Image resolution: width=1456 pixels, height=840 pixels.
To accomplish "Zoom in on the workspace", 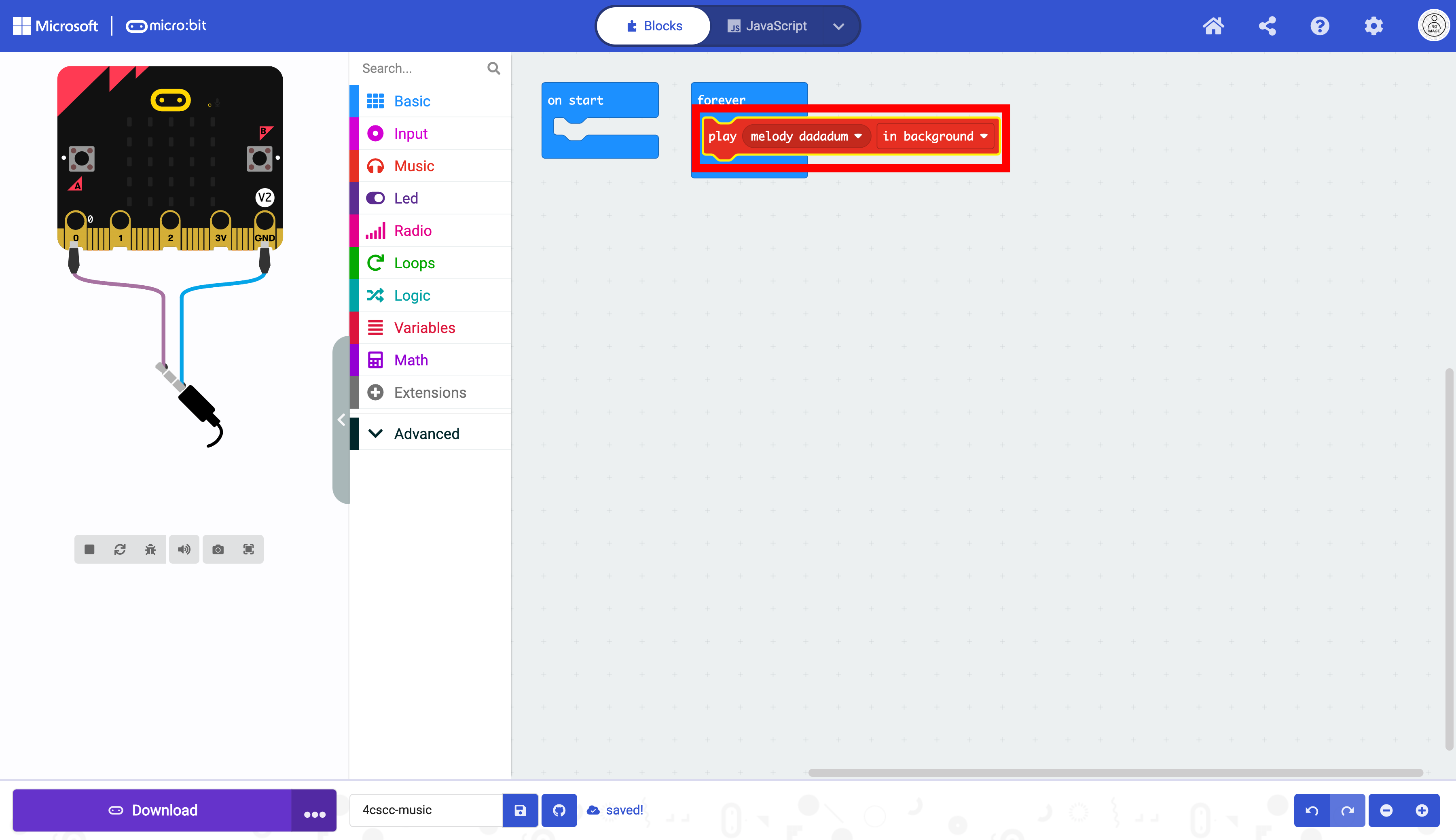I will [x=1421, y=810].
